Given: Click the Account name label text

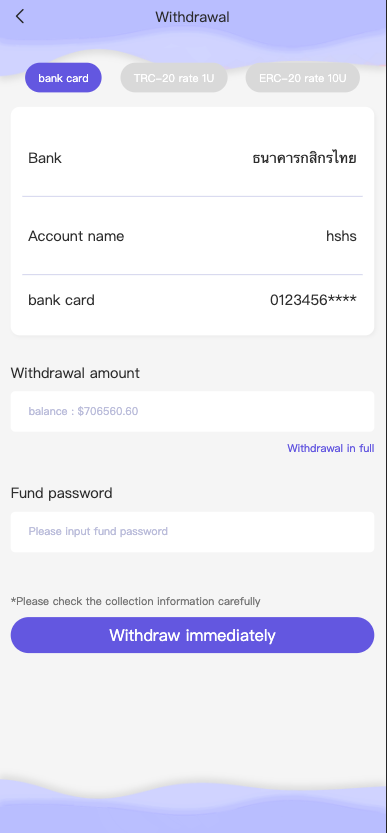Looking at the screenshot, I should [x=76, y=236].
